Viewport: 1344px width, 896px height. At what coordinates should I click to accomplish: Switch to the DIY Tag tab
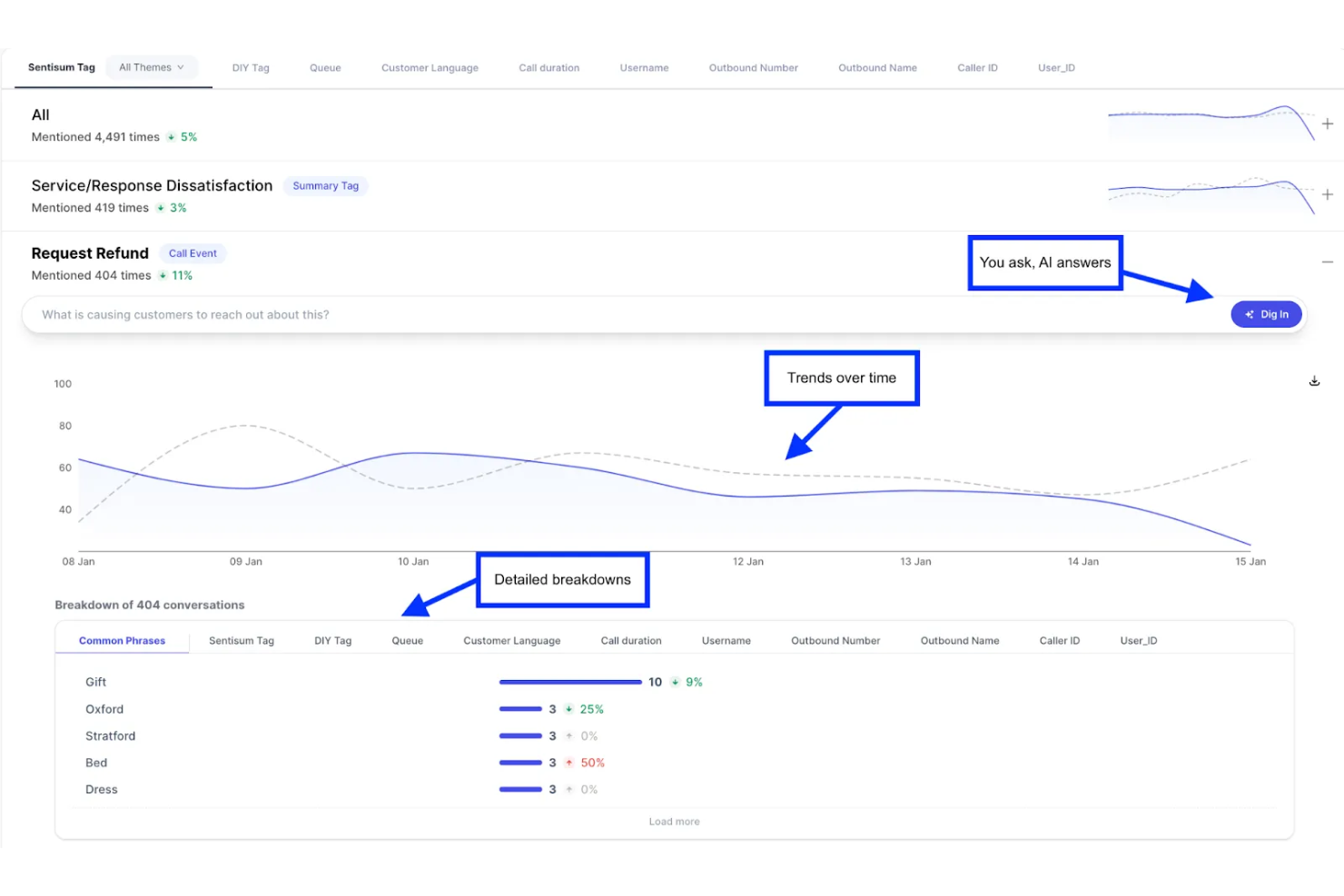click(251, 67)
